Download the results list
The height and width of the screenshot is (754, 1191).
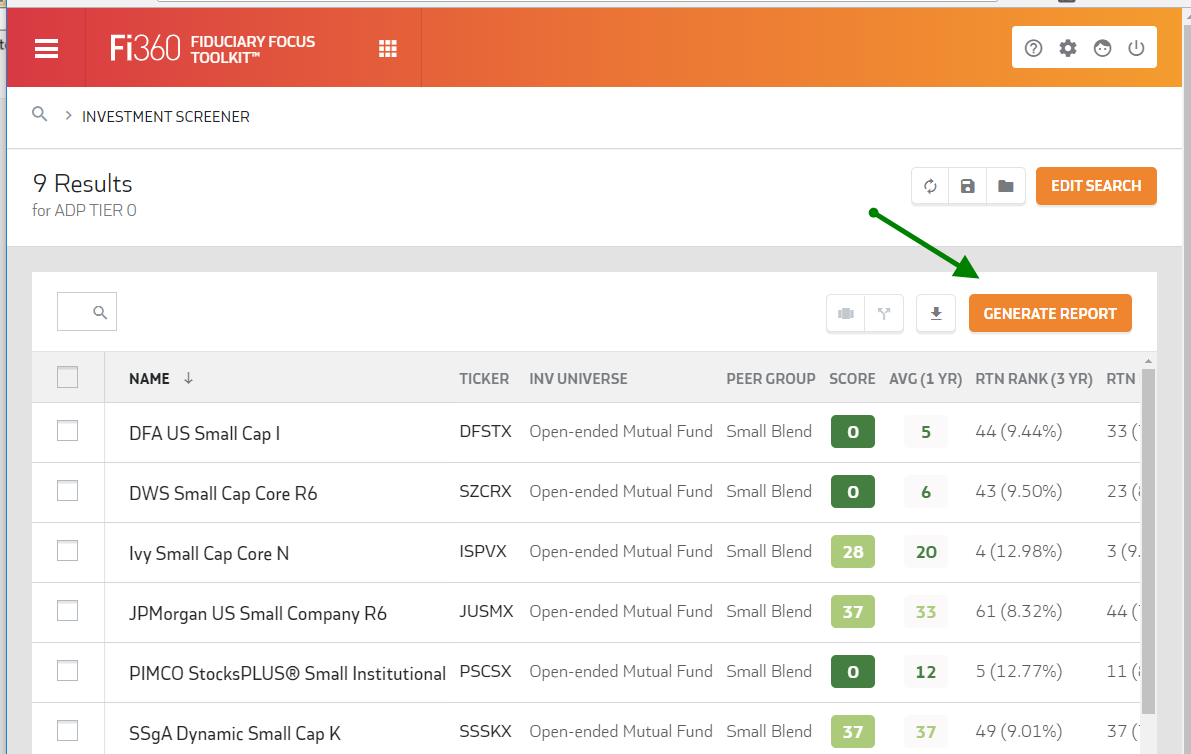point(936,313)
